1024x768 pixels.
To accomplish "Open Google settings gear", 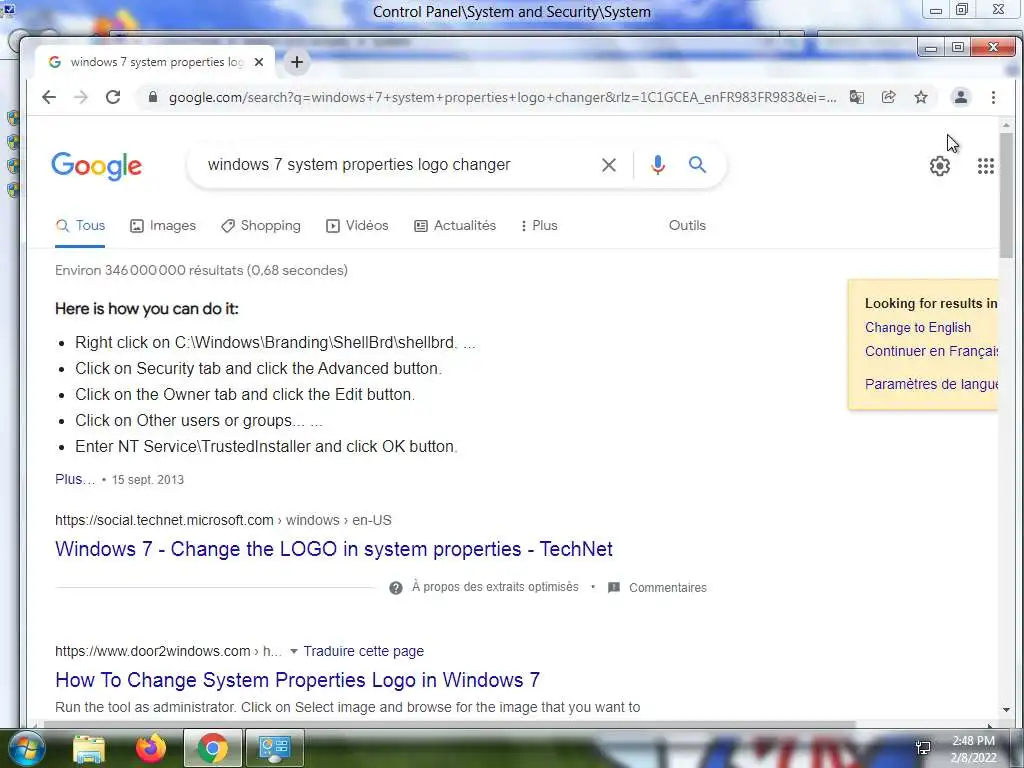I will (x=940, y=166).
